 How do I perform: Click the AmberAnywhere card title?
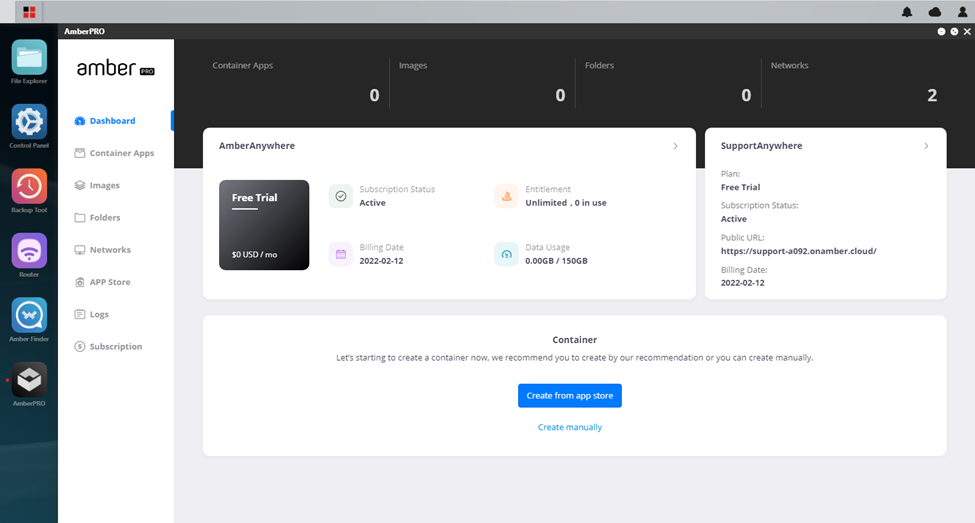pyautogui.click(x=257, y=146)
